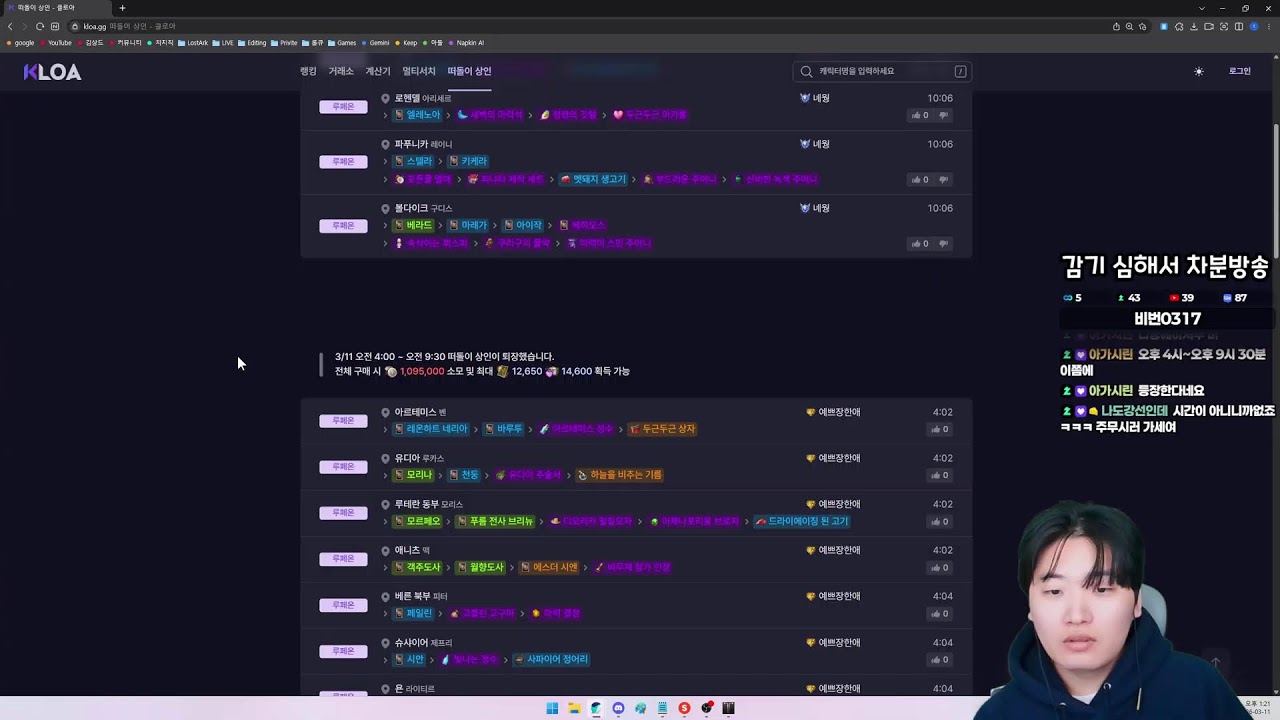Open the 떠돌이 상인 tab
The image size is (1280, 720).
pyautogui.click(x=469, y=71)
